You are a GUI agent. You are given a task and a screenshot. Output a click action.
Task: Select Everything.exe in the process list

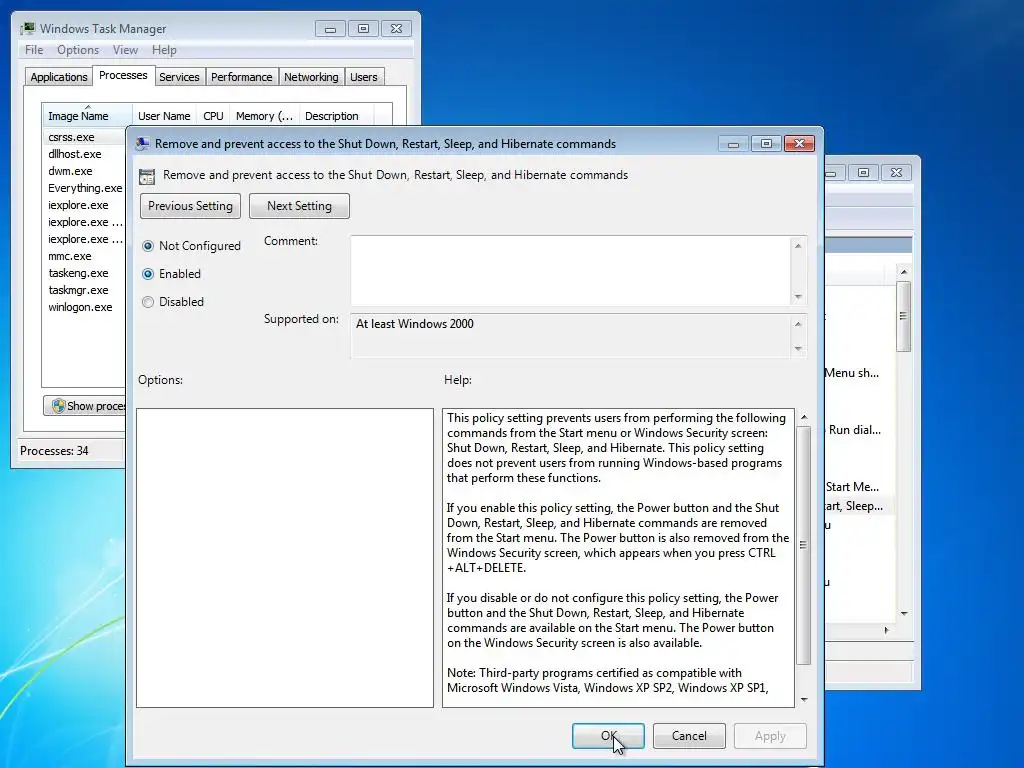coord(85,188)
